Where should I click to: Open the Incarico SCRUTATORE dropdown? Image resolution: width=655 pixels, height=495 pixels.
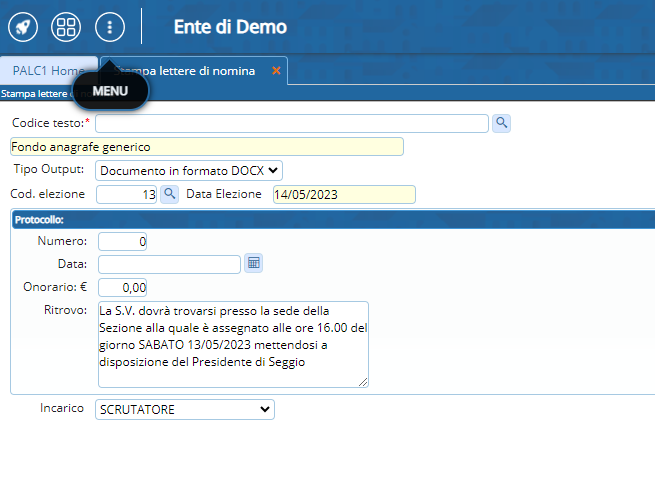(185, 409)
